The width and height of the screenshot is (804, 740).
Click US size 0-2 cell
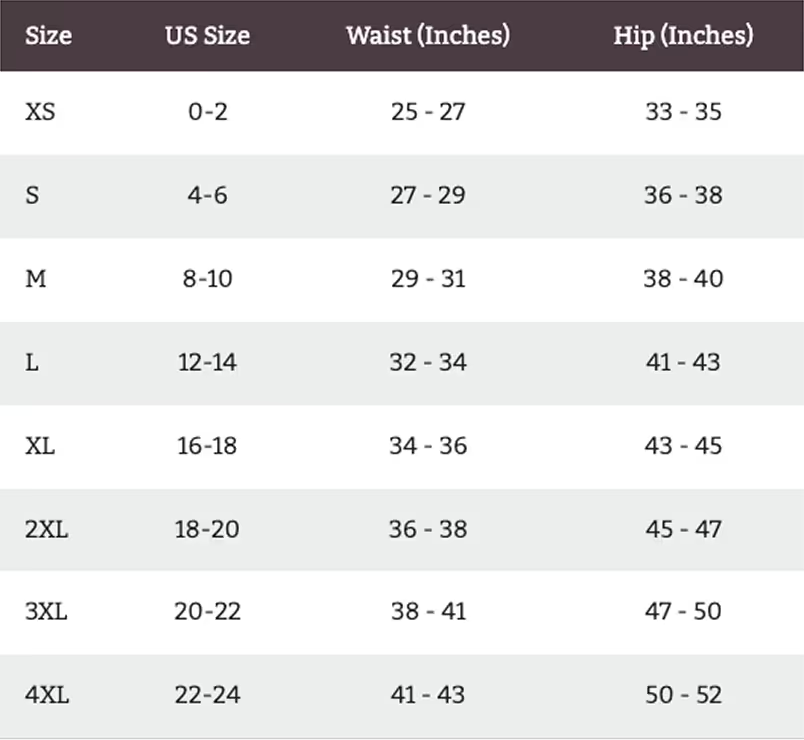[x=207, y=111]
